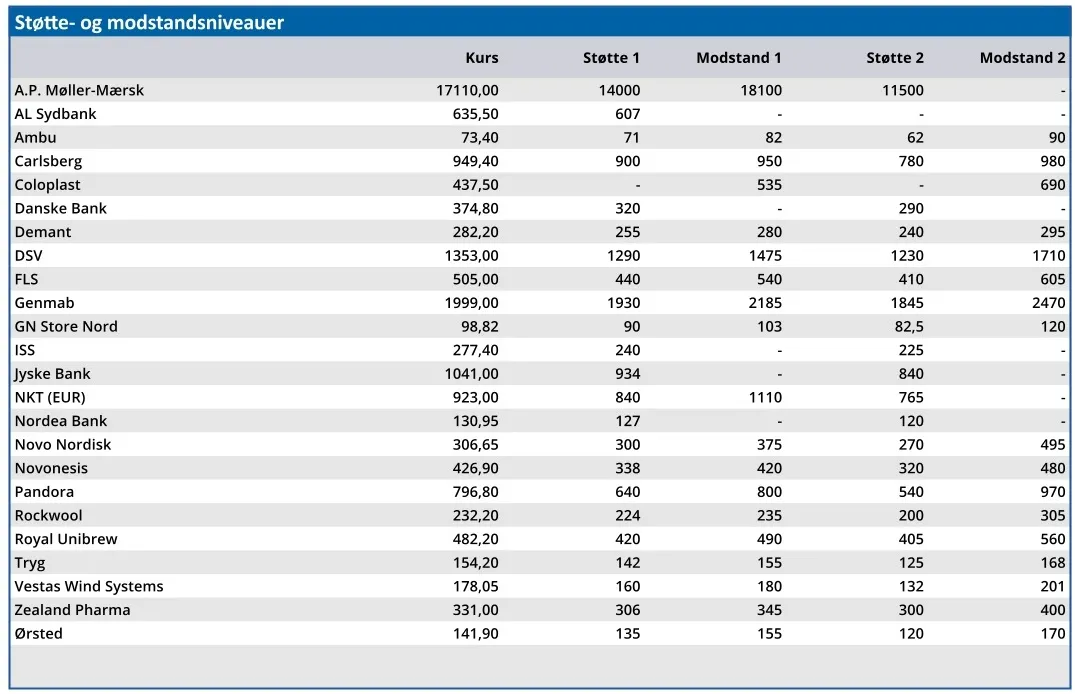Select AL Sydbank price '635,50'
The image size is (1075, 694).
point(475,114)
